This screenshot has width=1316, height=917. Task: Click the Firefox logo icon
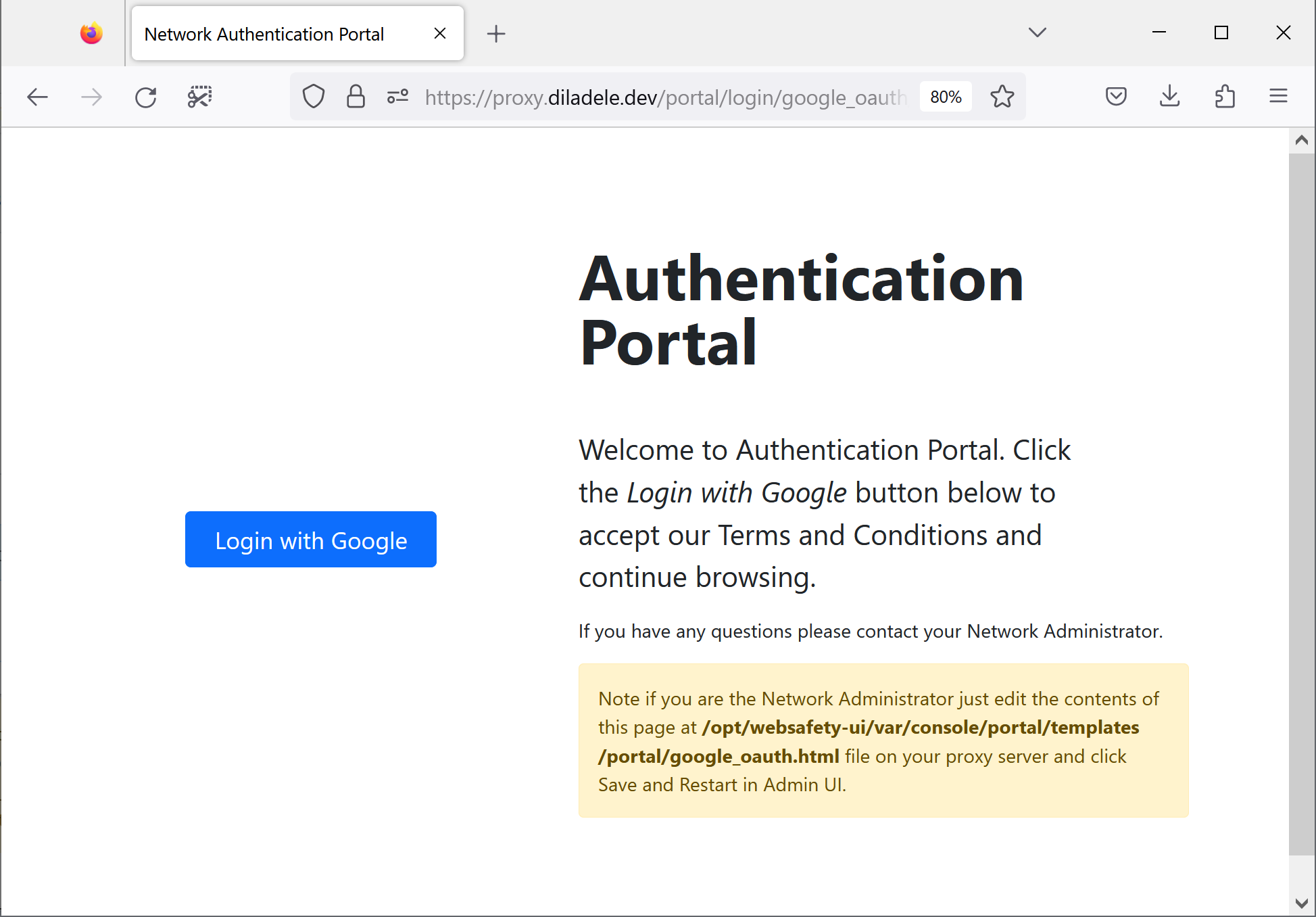click(91, 33)
